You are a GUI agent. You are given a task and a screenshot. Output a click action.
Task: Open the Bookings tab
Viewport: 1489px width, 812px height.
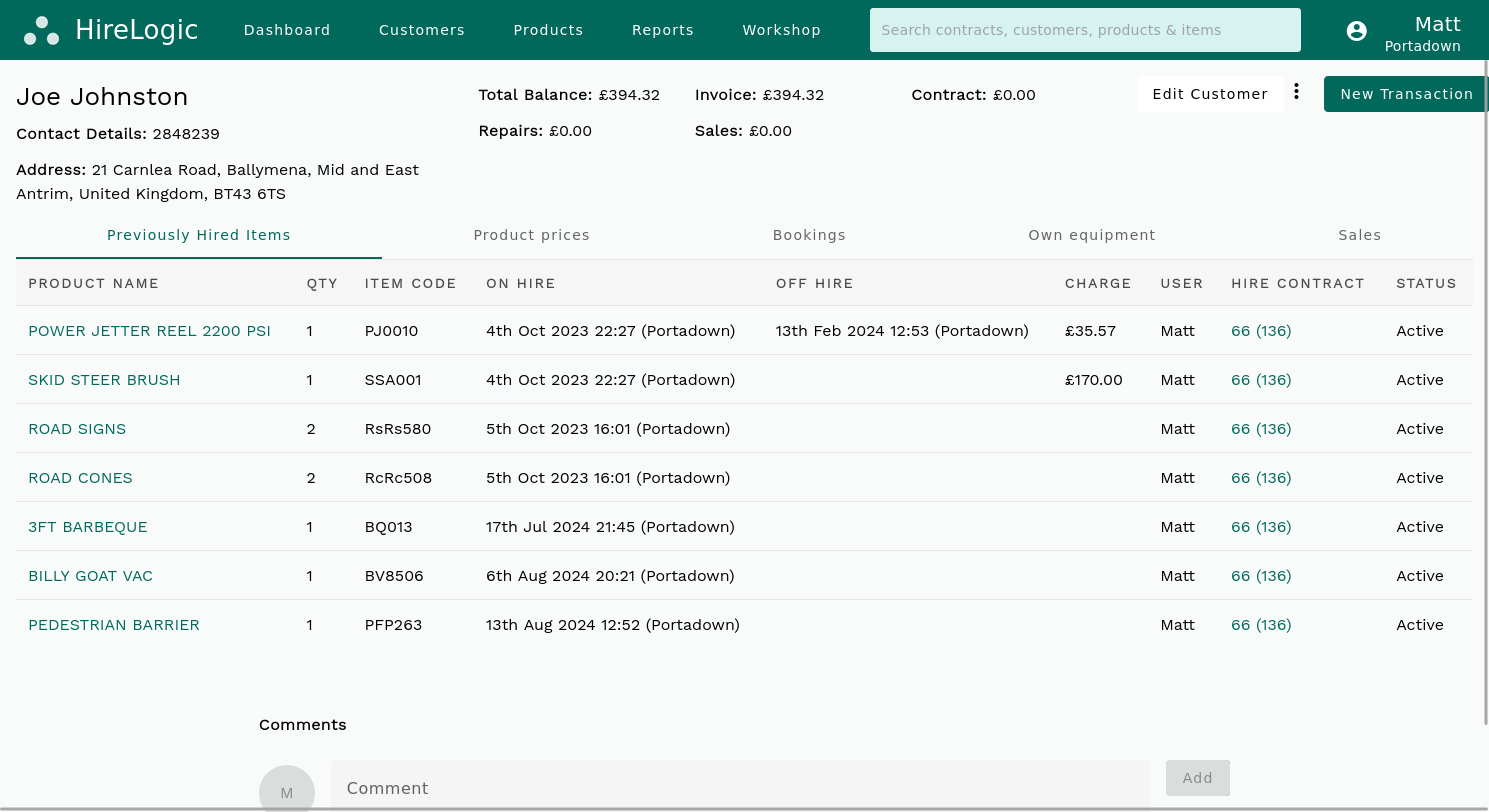[809, 235]
